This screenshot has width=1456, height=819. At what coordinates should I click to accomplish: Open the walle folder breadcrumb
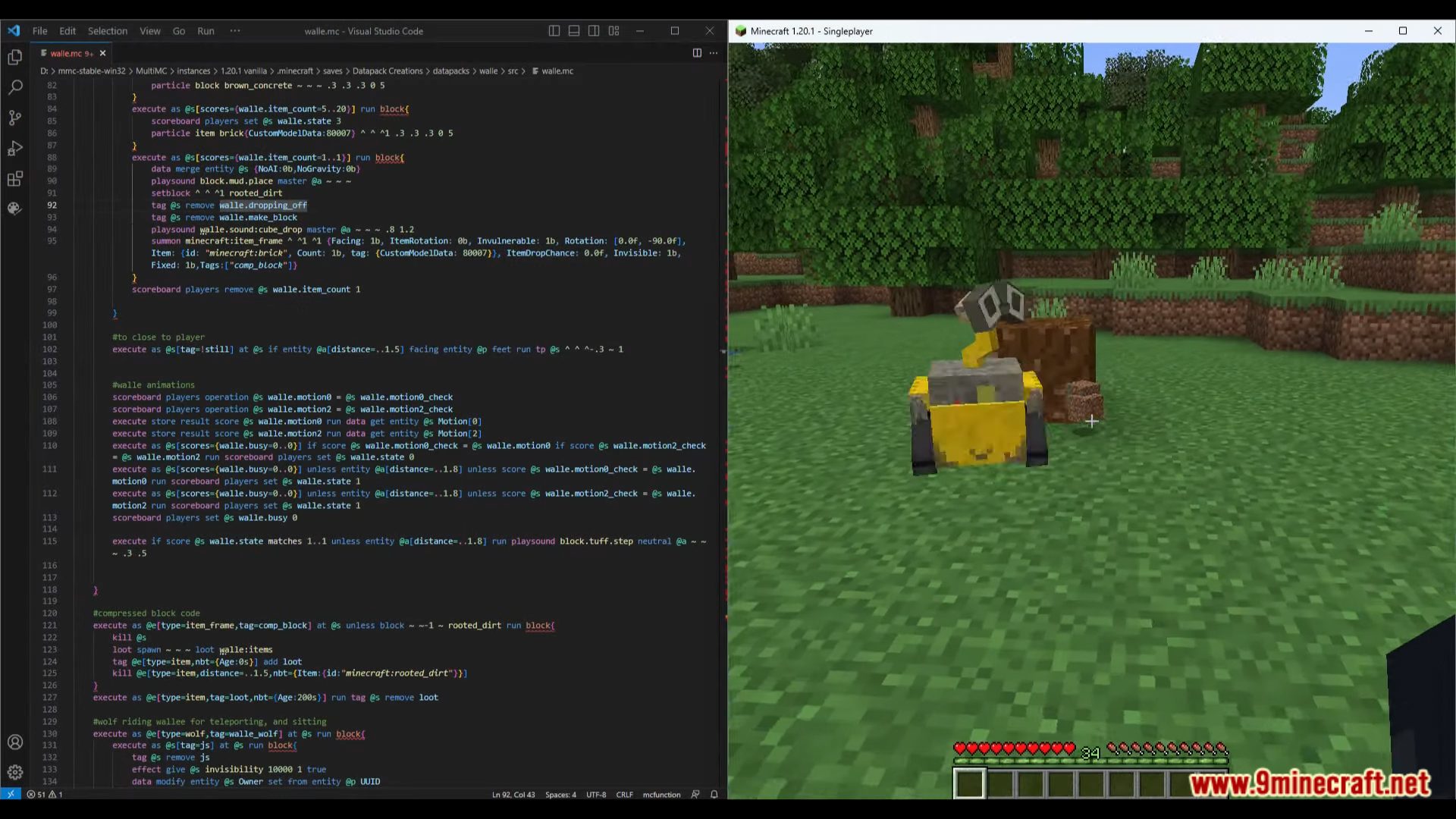point(488,71)
